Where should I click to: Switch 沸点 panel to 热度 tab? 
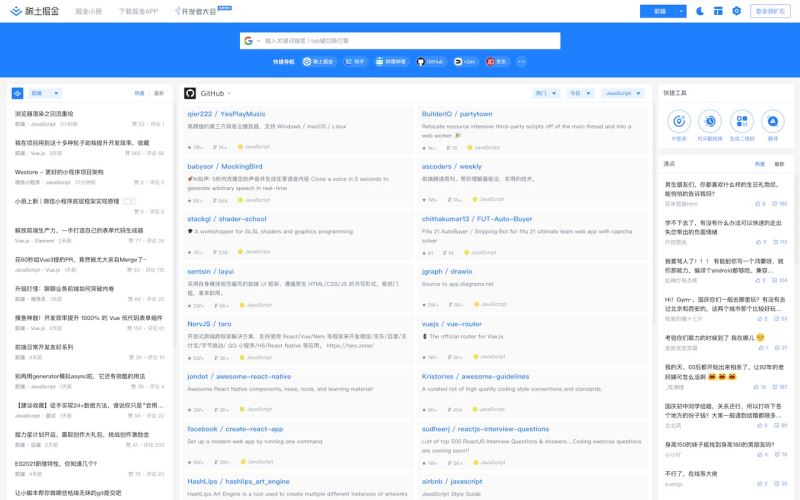tap(760, 164)
